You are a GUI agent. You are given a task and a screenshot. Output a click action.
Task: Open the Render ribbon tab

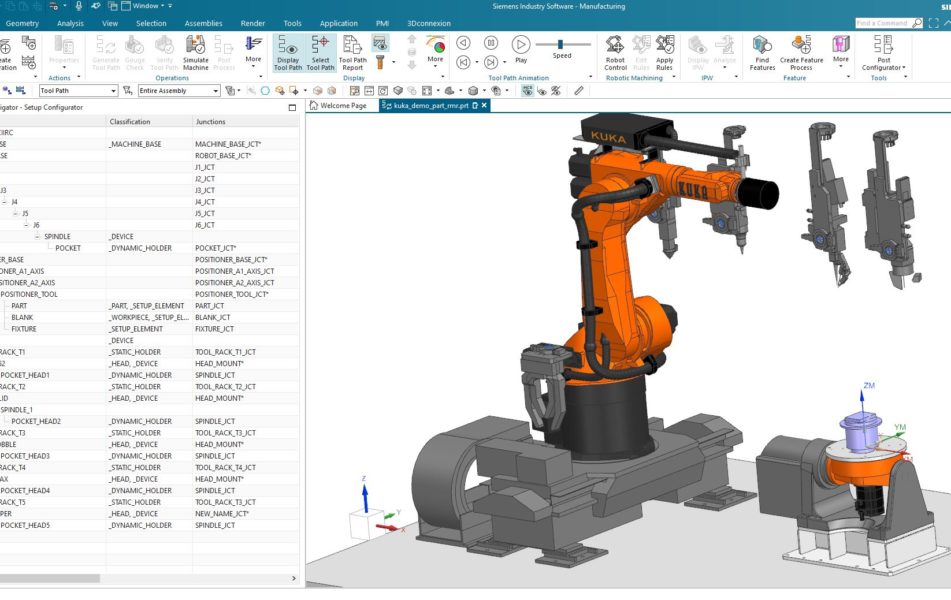click(x=253, y=23)
